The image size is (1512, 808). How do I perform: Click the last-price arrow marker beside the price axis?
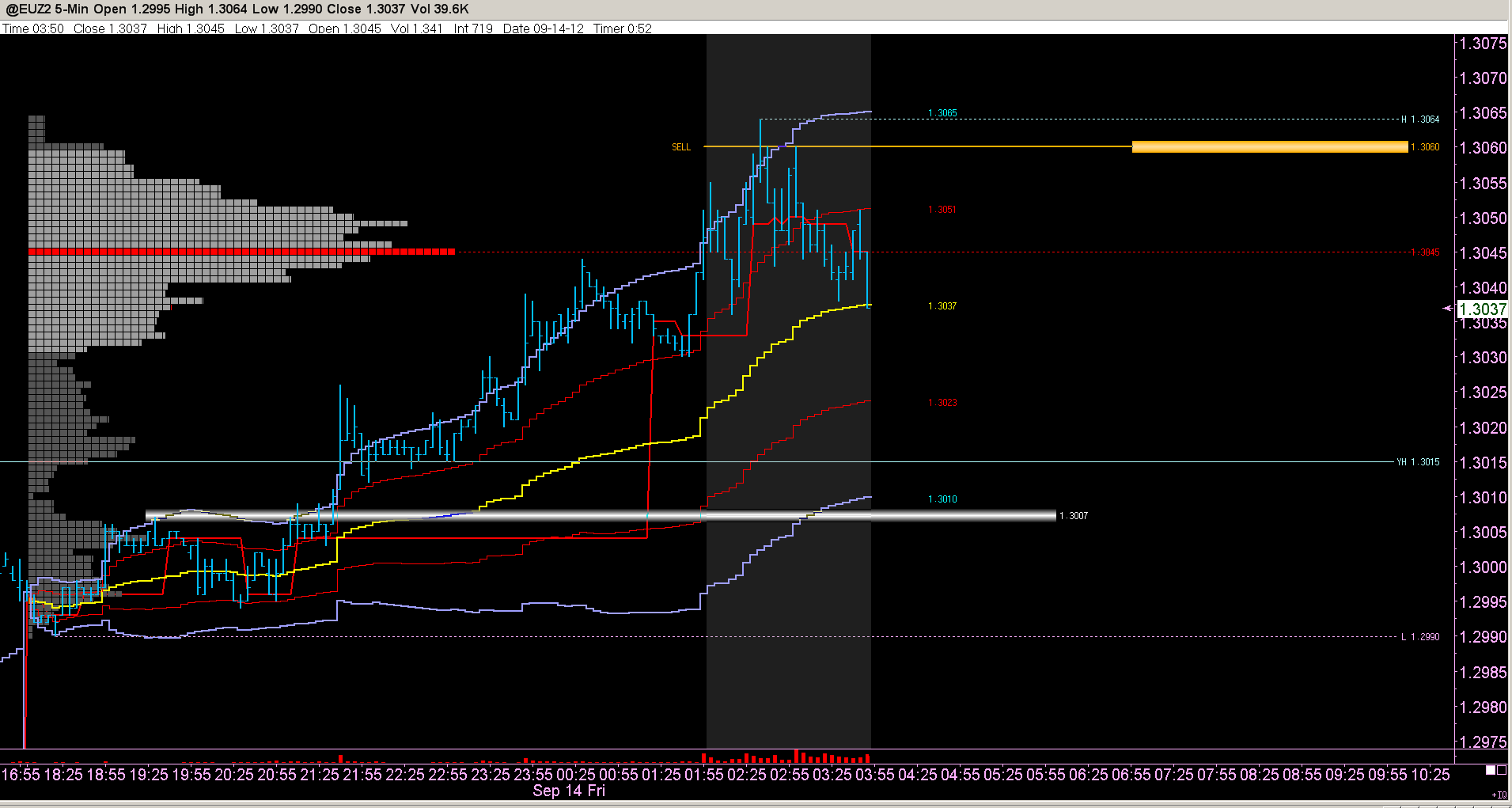coord(1448,309)
